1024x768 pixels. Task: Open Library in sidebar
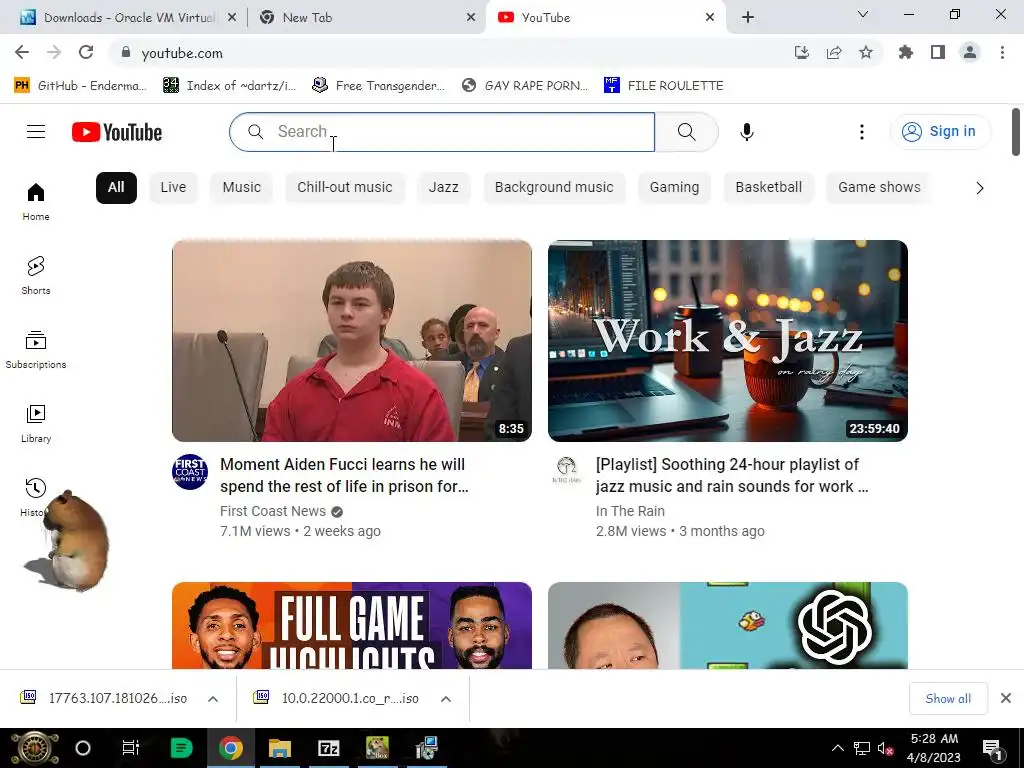point(36,423)
